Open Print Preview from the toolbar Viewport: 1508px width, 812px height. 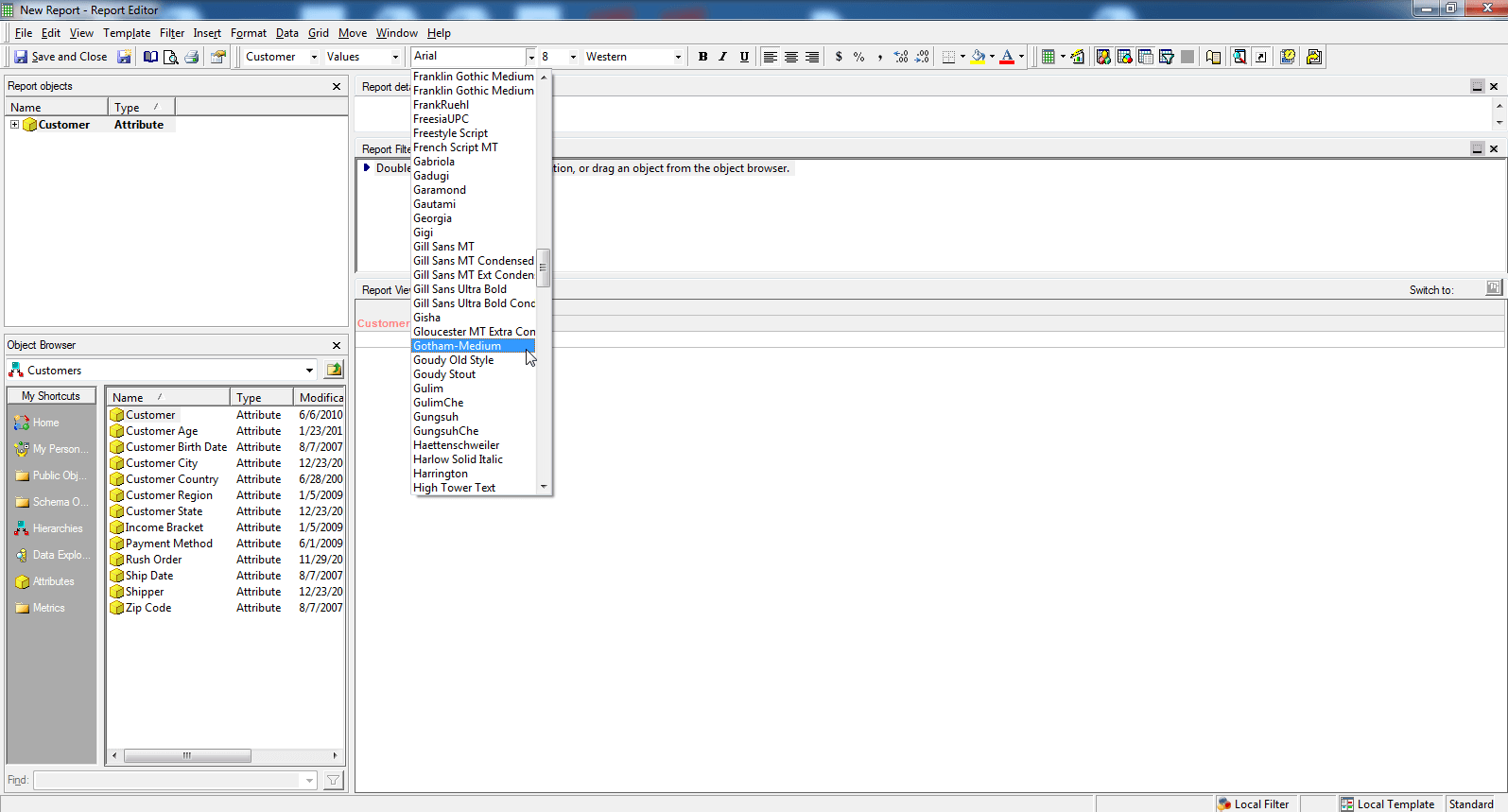[x=171, y=57]
